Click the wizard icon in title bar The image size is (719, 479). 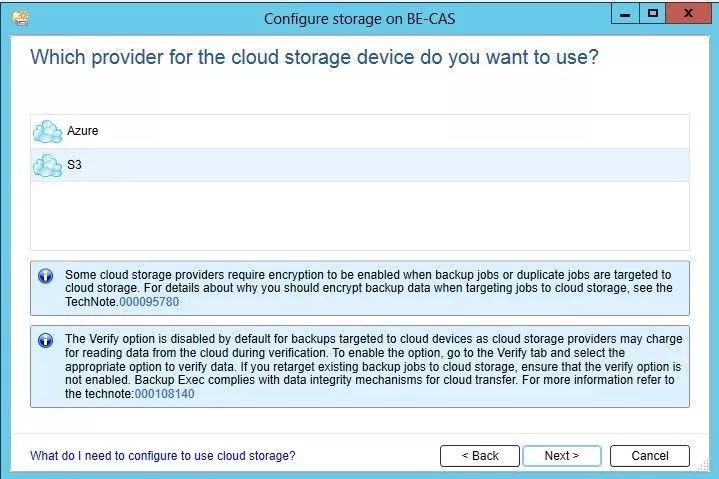(x=19, y=18)
